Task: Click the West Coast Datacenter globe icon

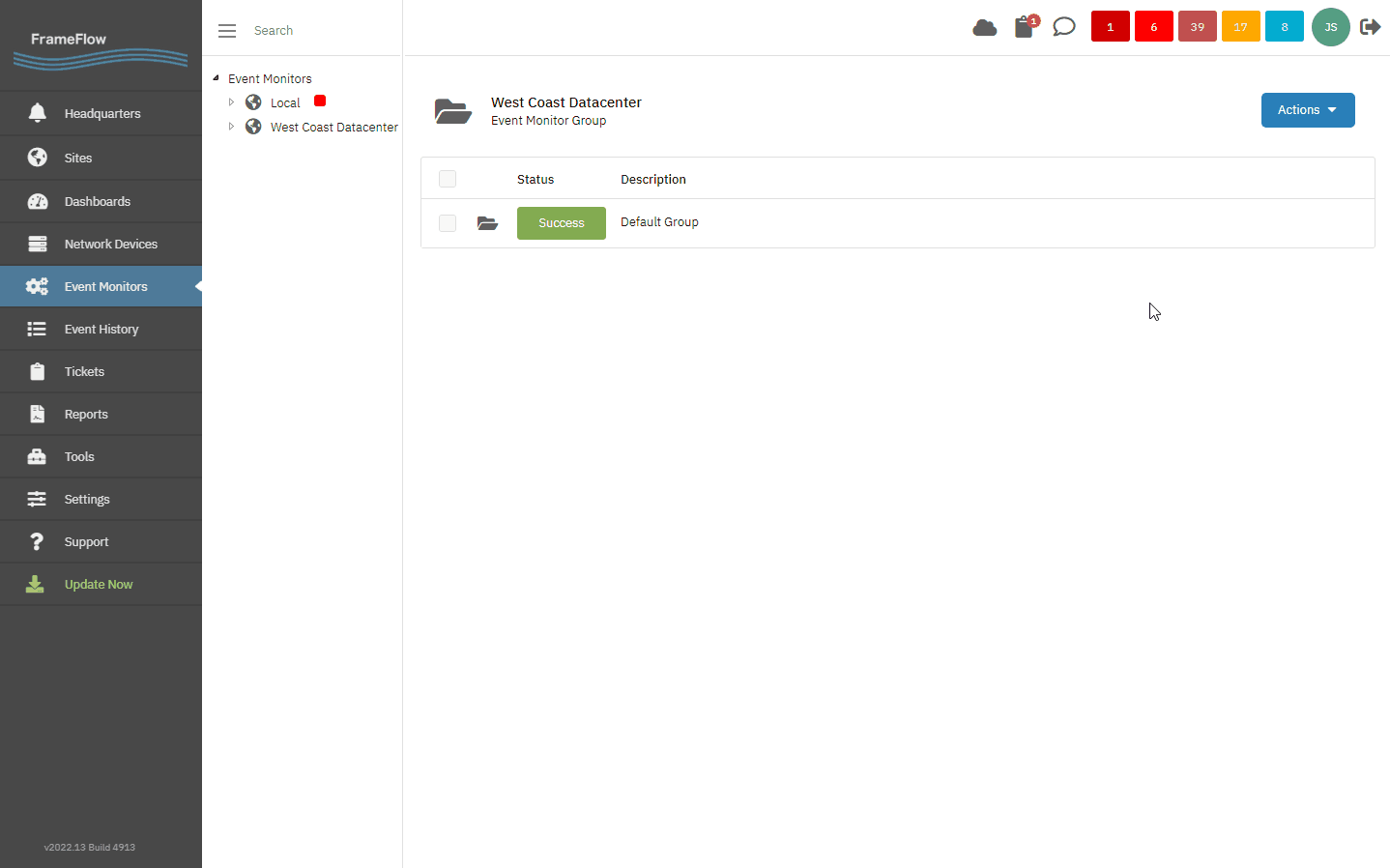Action: pos(253,127)
